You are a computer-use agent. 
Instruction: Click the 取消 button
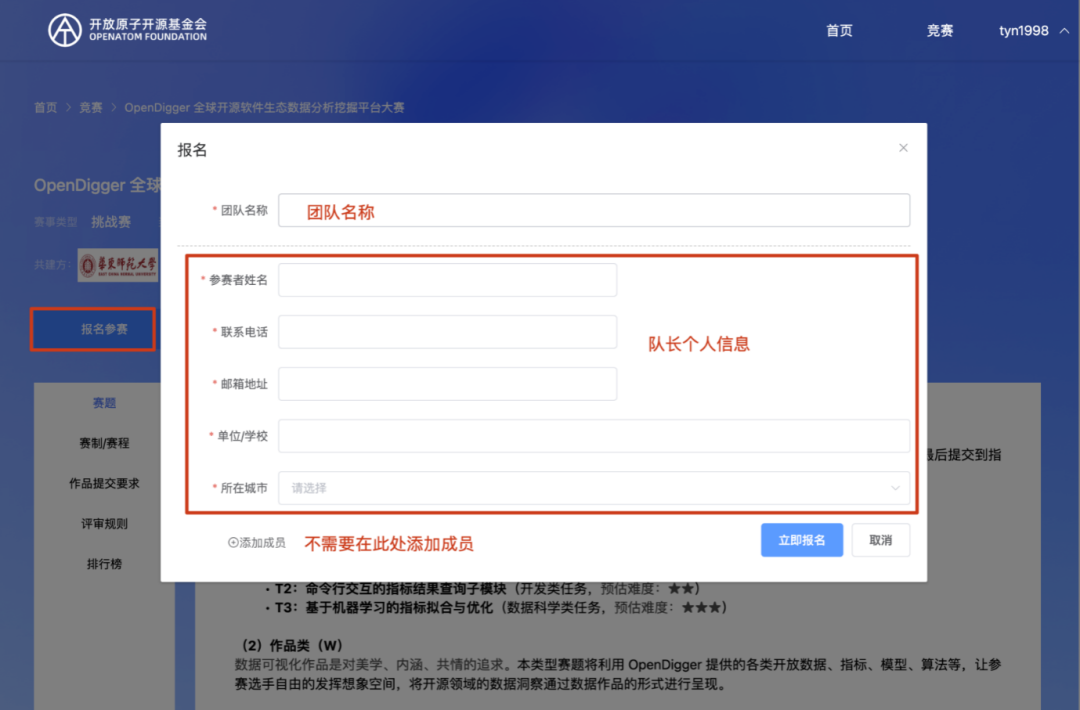[880, 540]
